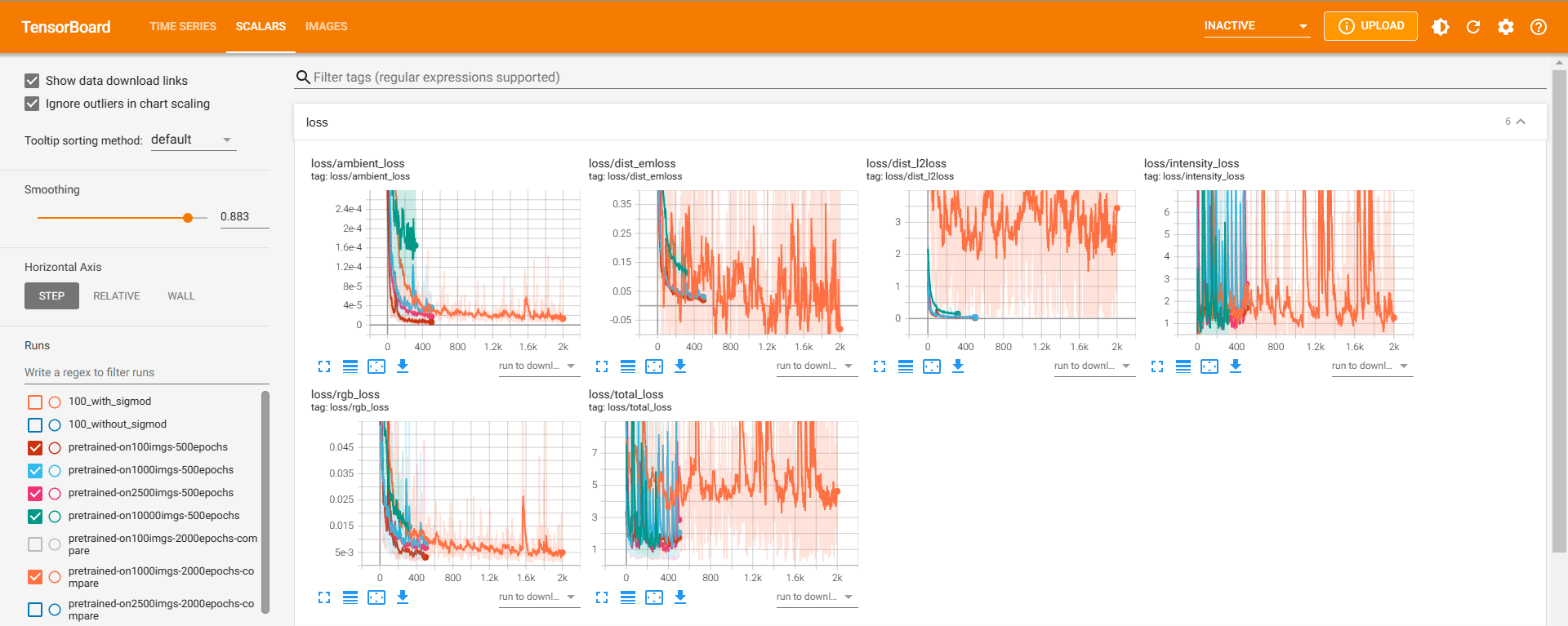Screen dimensions: 1568x626
Task: Expand ambient_loss chart to full size
Action: coord(324,366)
